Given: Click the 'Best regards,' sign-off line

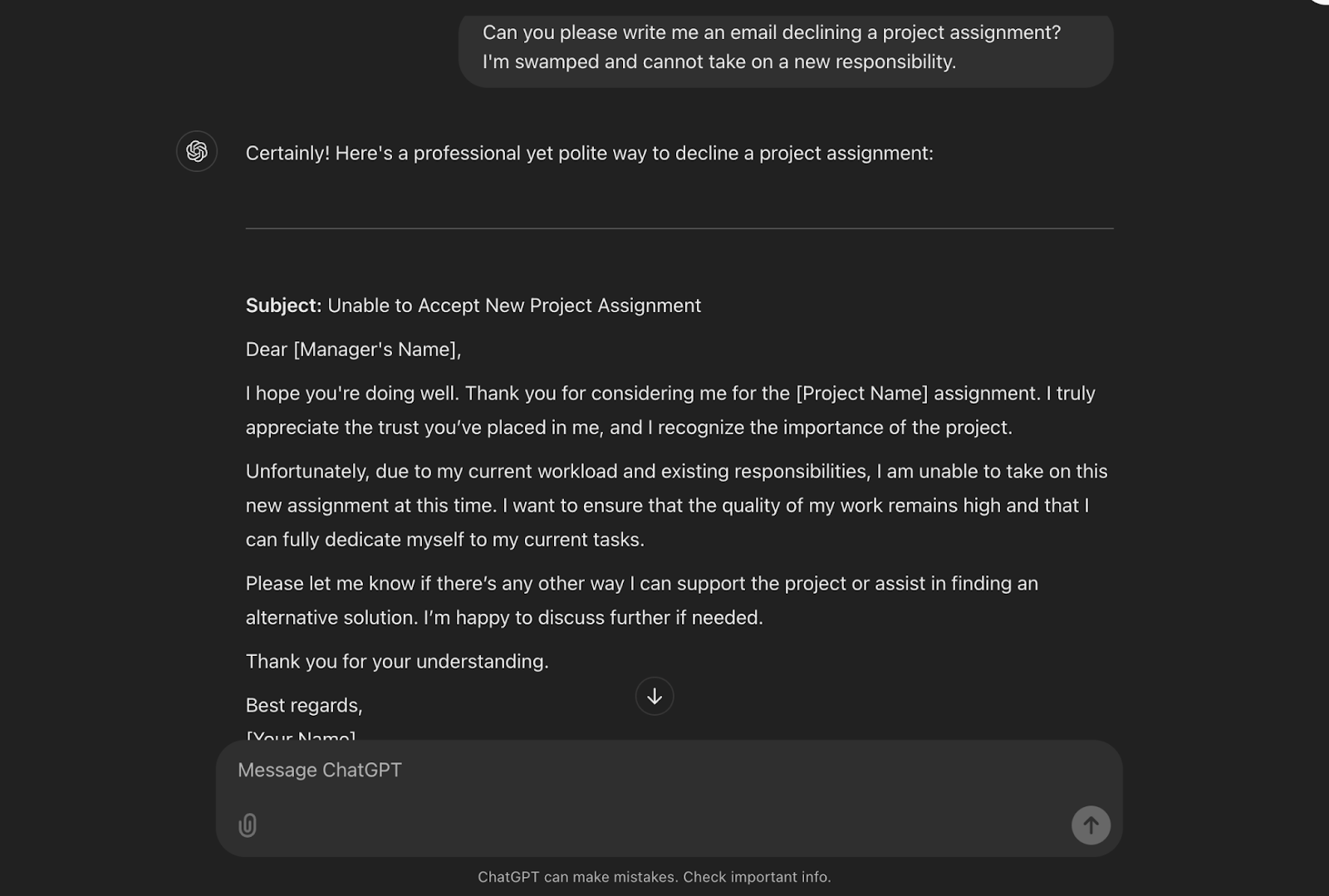Looking at the screenshot, I should pyautogui.click(x=303, y=705).
